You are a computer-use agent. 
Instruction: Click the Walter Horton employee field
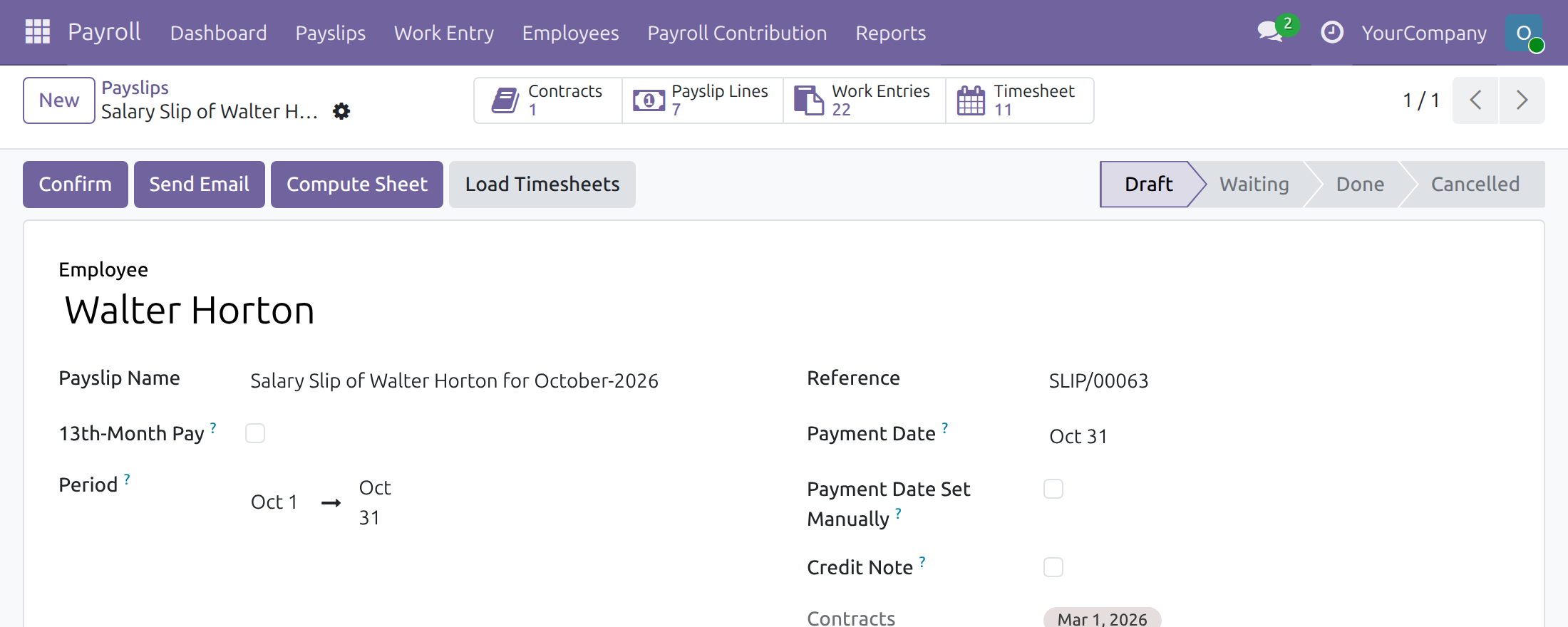point(190,310)
